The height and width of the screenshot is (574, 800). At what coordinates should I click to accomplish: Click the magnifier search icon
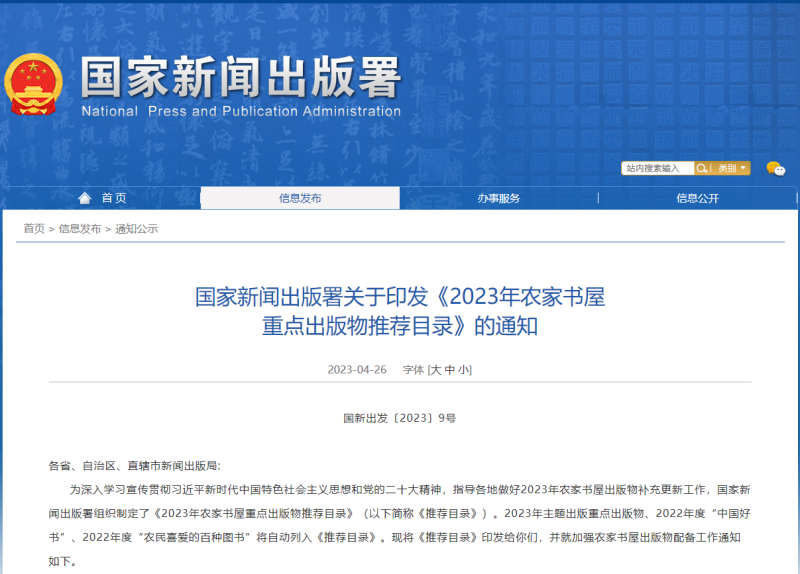tap(702, 168)
